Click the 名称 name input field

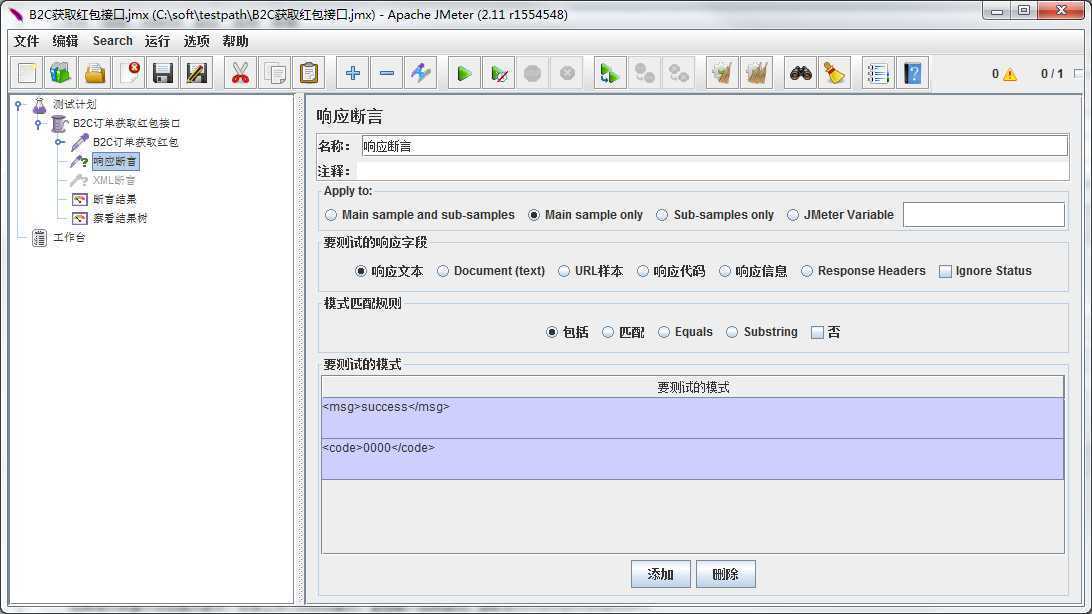(715, 146)
